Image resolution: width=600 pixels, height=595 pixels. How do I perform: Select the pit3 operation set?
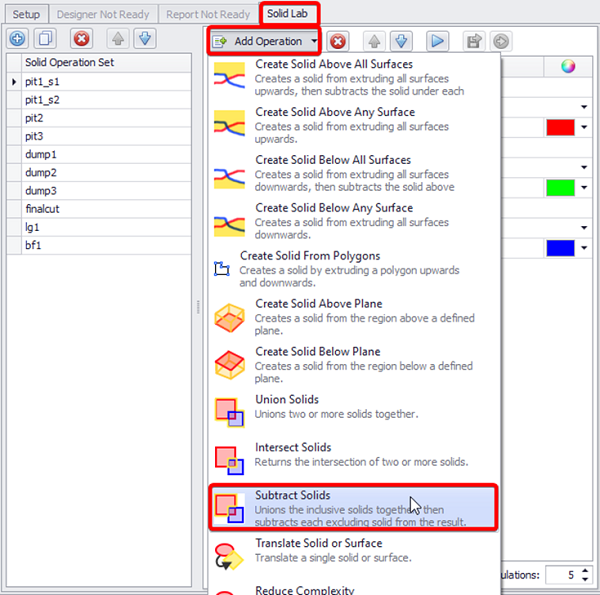click(106, 136)
